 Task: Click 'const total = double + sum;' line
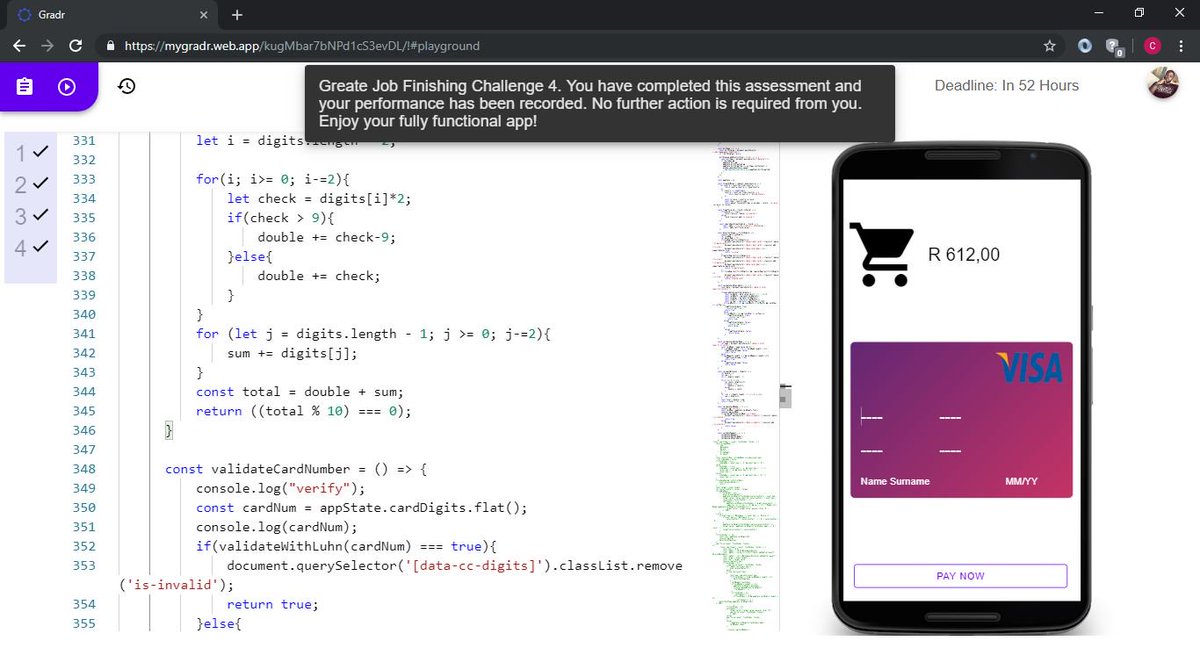click(299, 392)
